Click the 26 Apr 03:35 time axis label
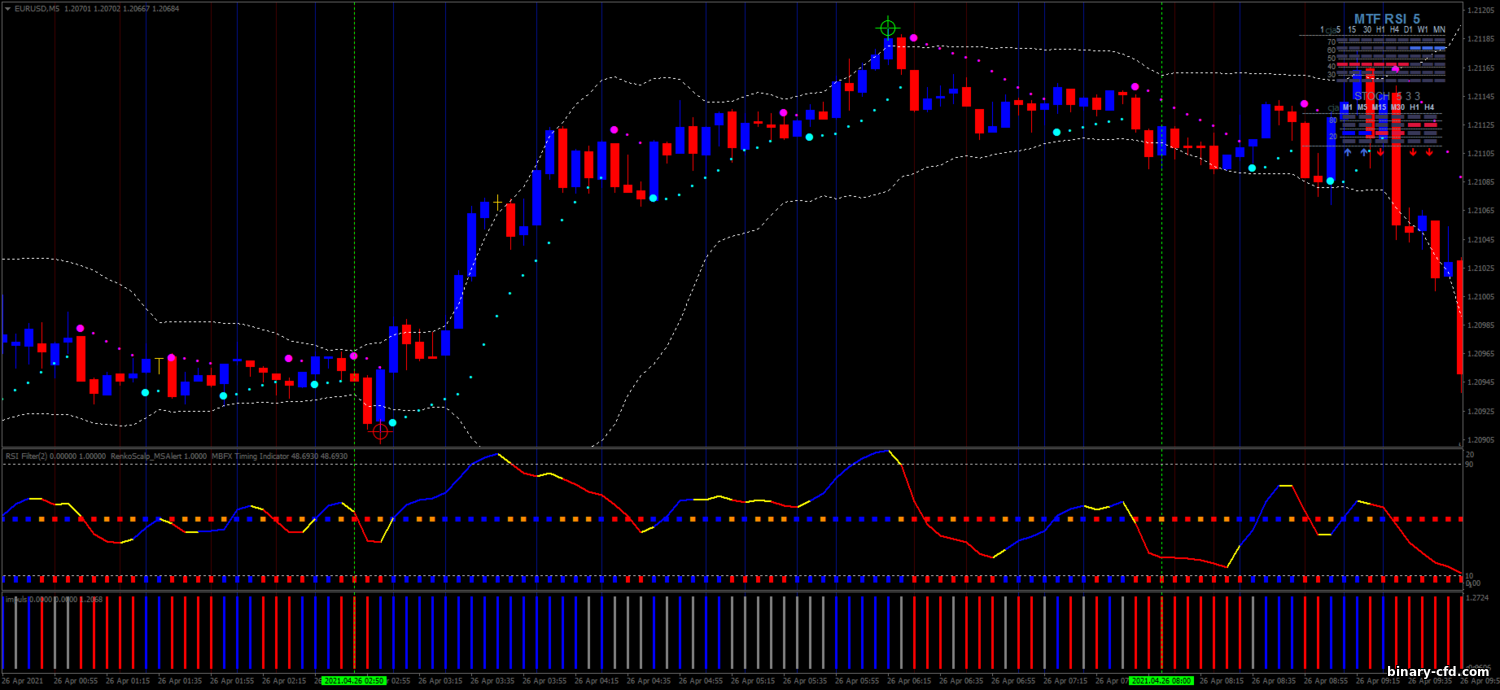This screenshot has width=1500, height=690. click(492, 681)
